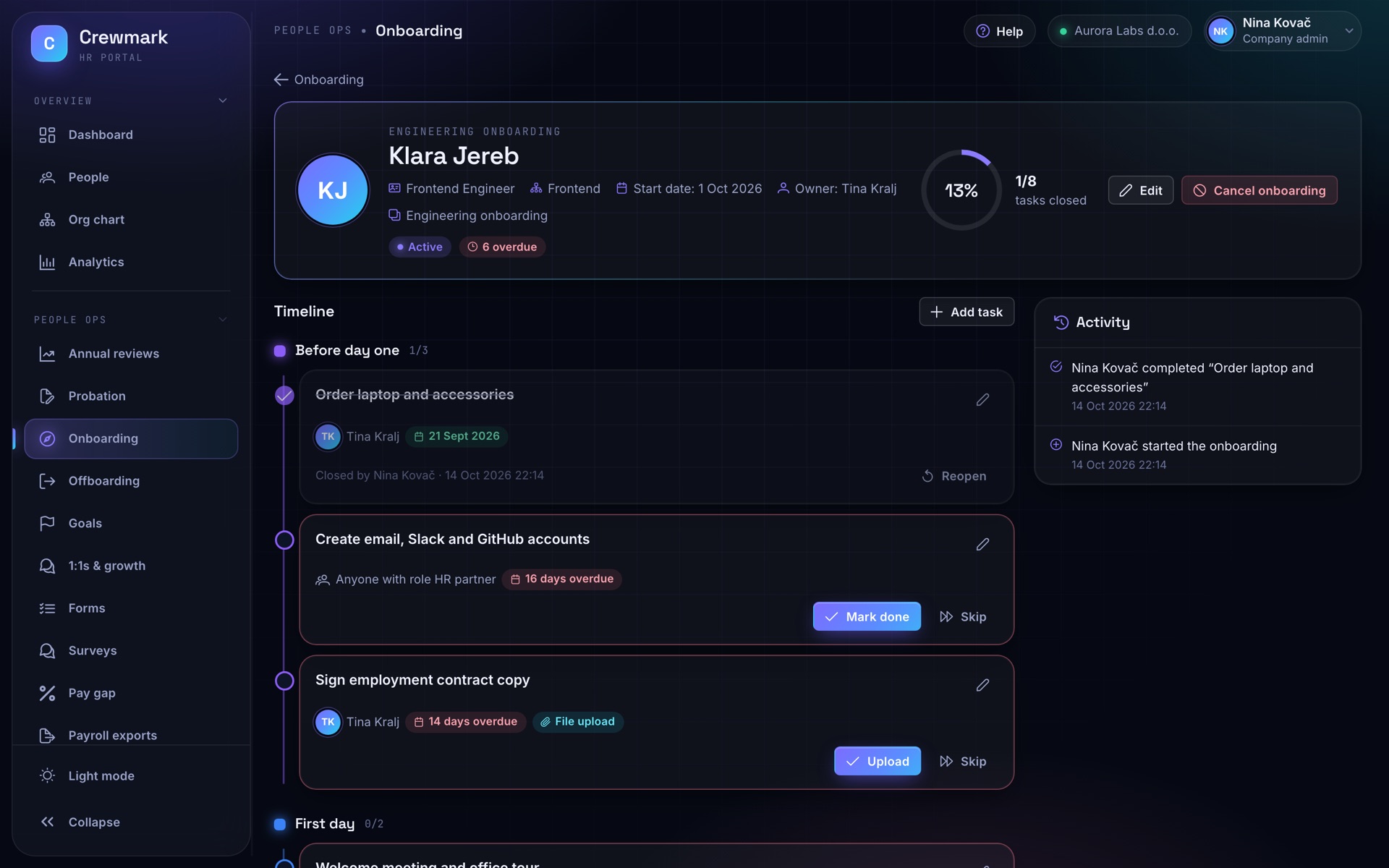Image resolution: width=1389 pixels, height=868 pixels.
Task: Switch to Light mode
Action: pos(131,775)
